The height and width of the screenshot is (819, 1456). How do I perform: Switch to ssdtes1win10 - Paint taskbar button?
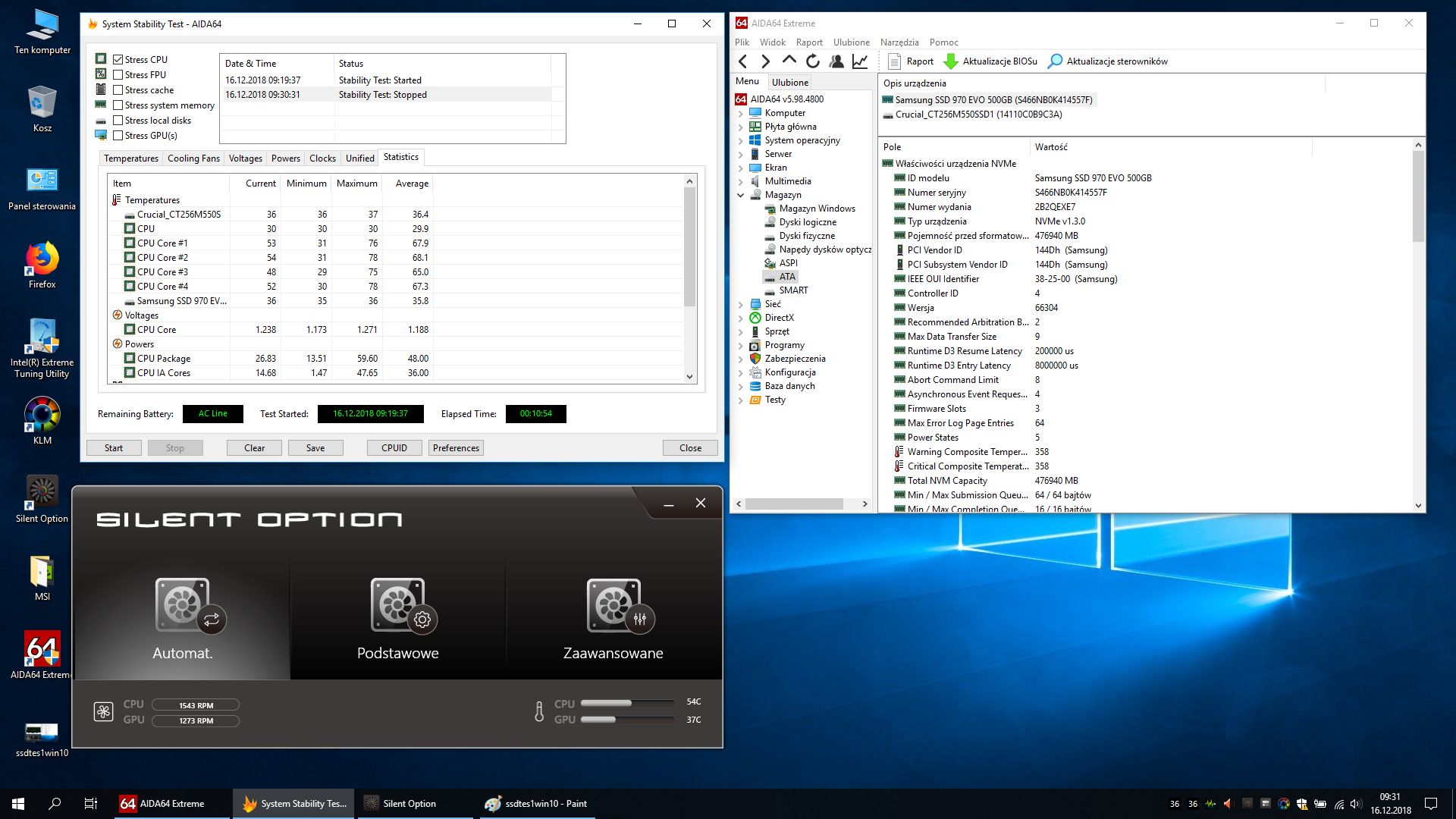click(537, 803)
